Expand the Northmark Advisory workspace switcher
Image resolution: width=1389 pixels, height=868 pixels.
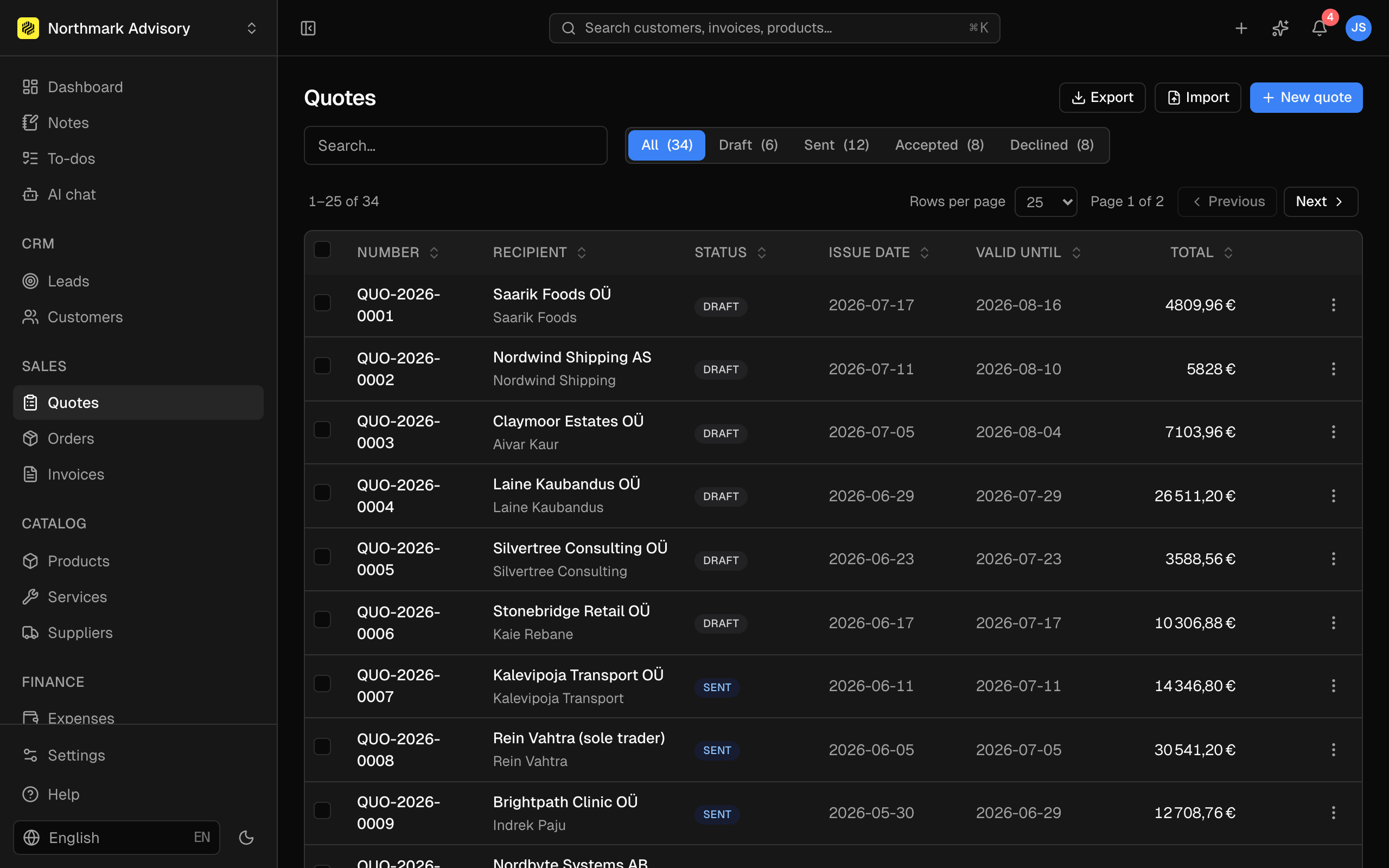251,28
